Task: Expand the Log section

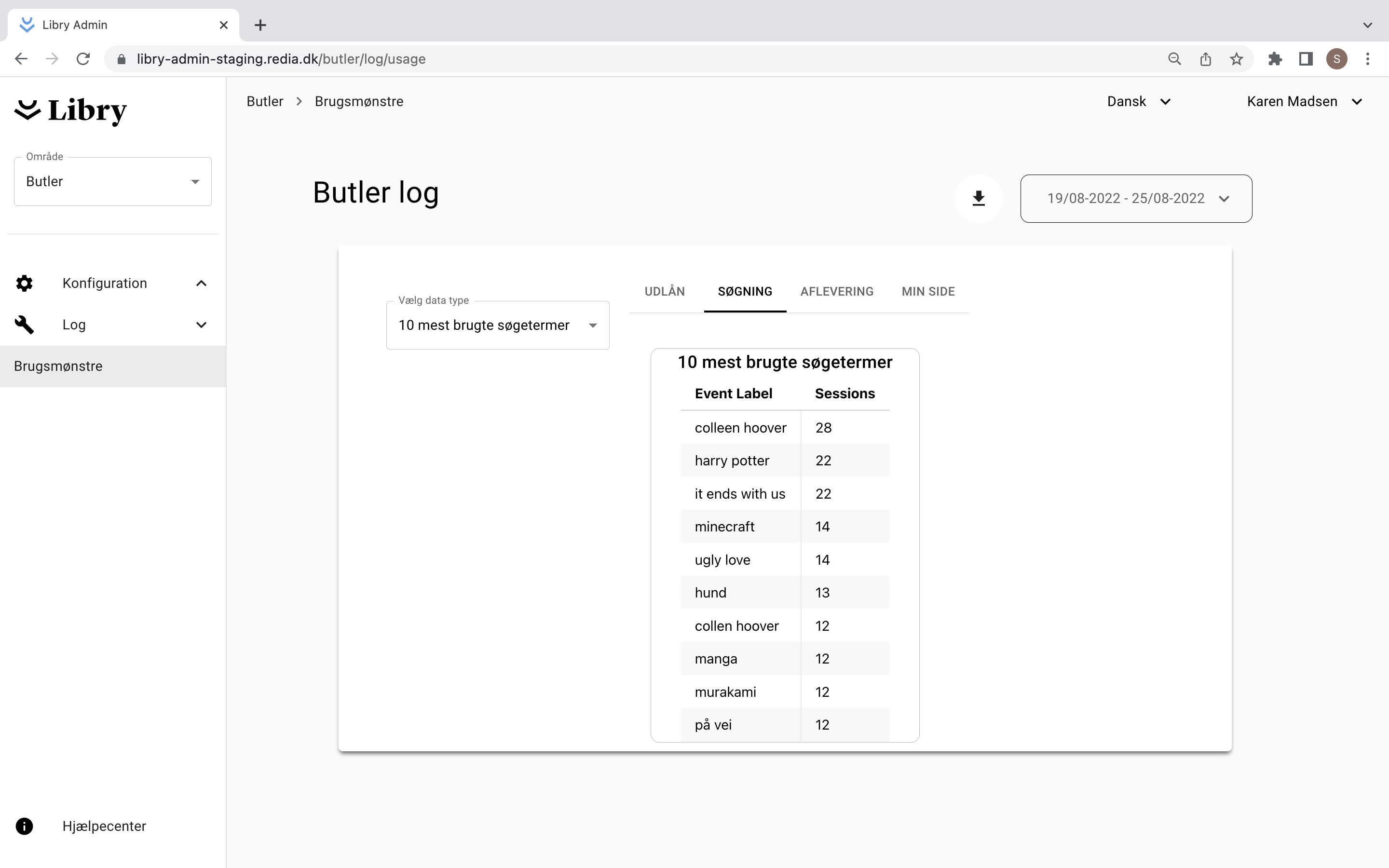Action: click(x=201, y=325)
